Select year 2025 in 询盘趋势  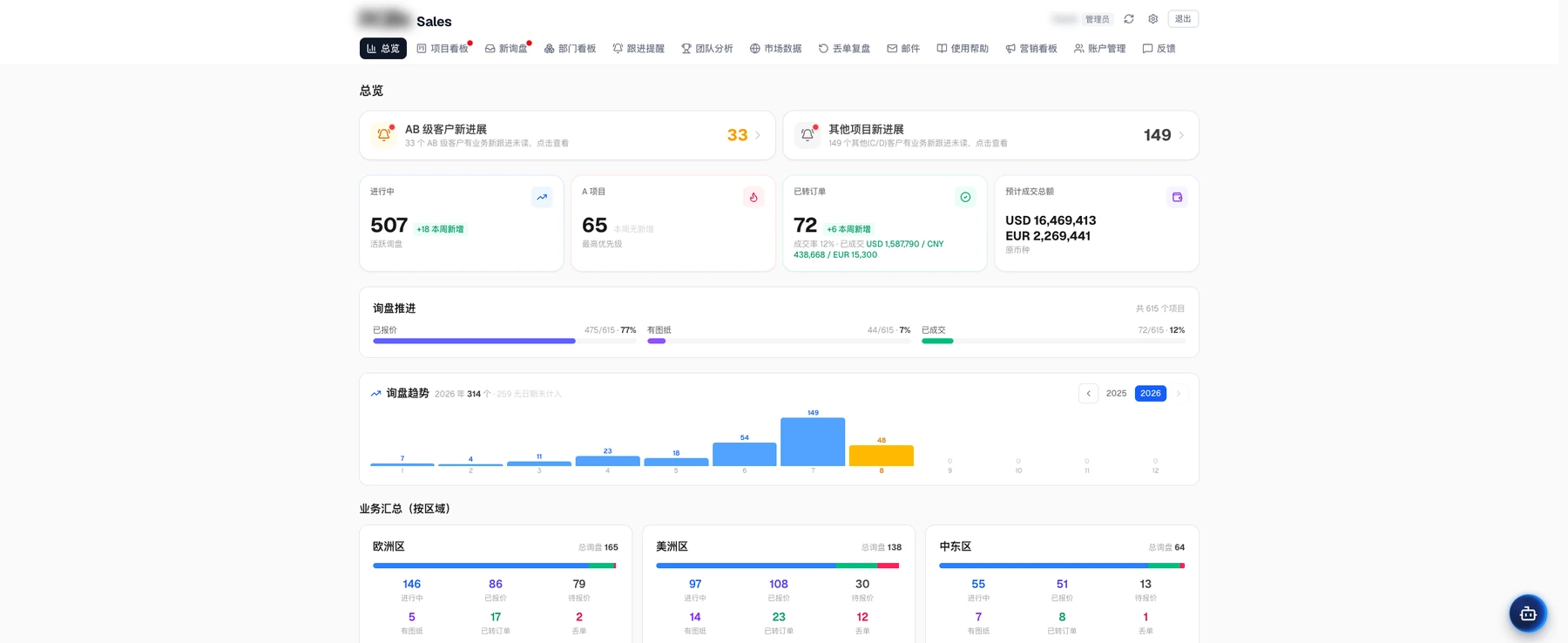[1117, 394]
